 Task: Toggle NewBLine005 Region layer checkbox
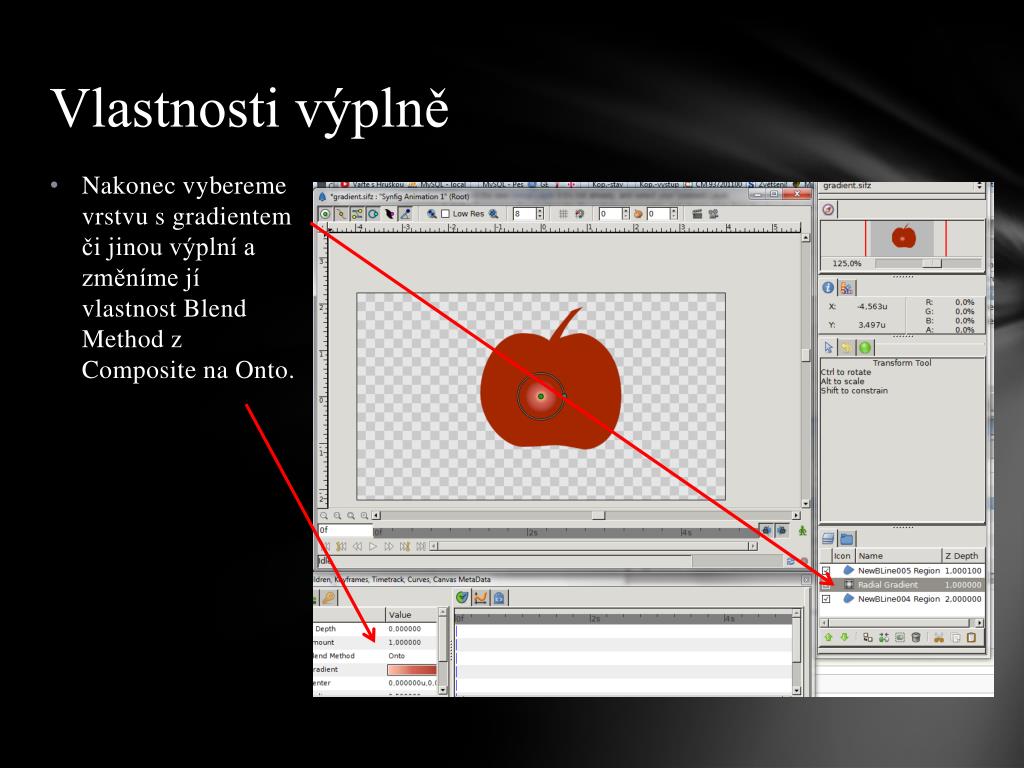tap(826, 571)
